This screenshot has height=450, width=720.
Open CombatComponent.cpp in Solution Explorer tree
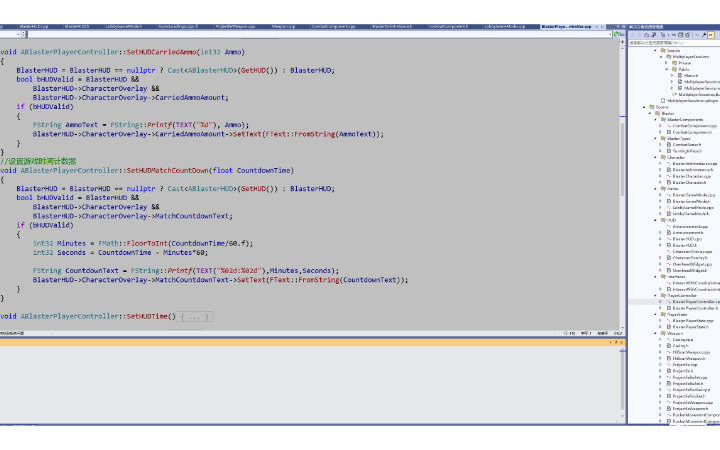[x=695, y=125]
